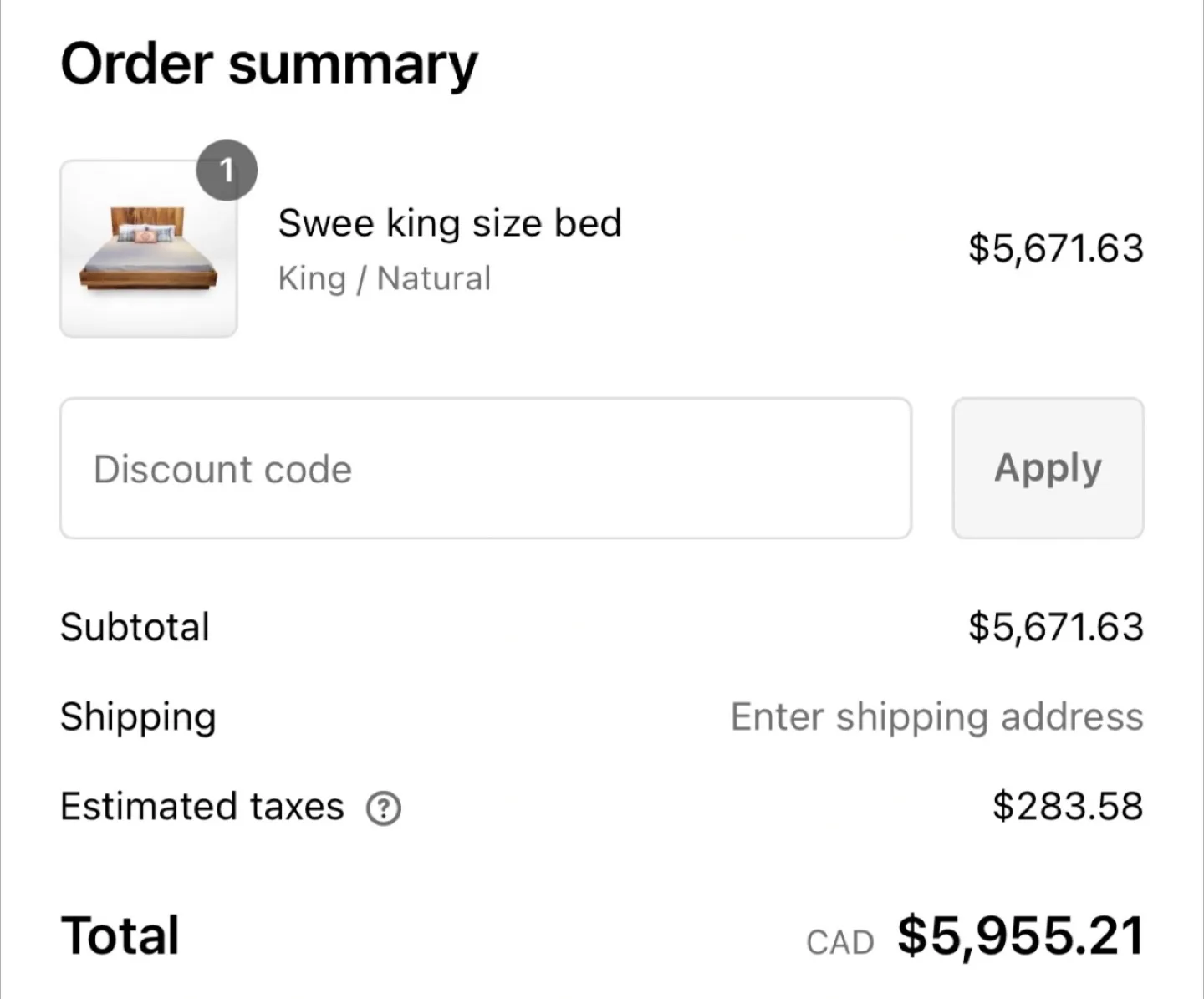Click the item price $5,671.63
The height and width of the screenshot is (999, 1204).
[1056, 247]
